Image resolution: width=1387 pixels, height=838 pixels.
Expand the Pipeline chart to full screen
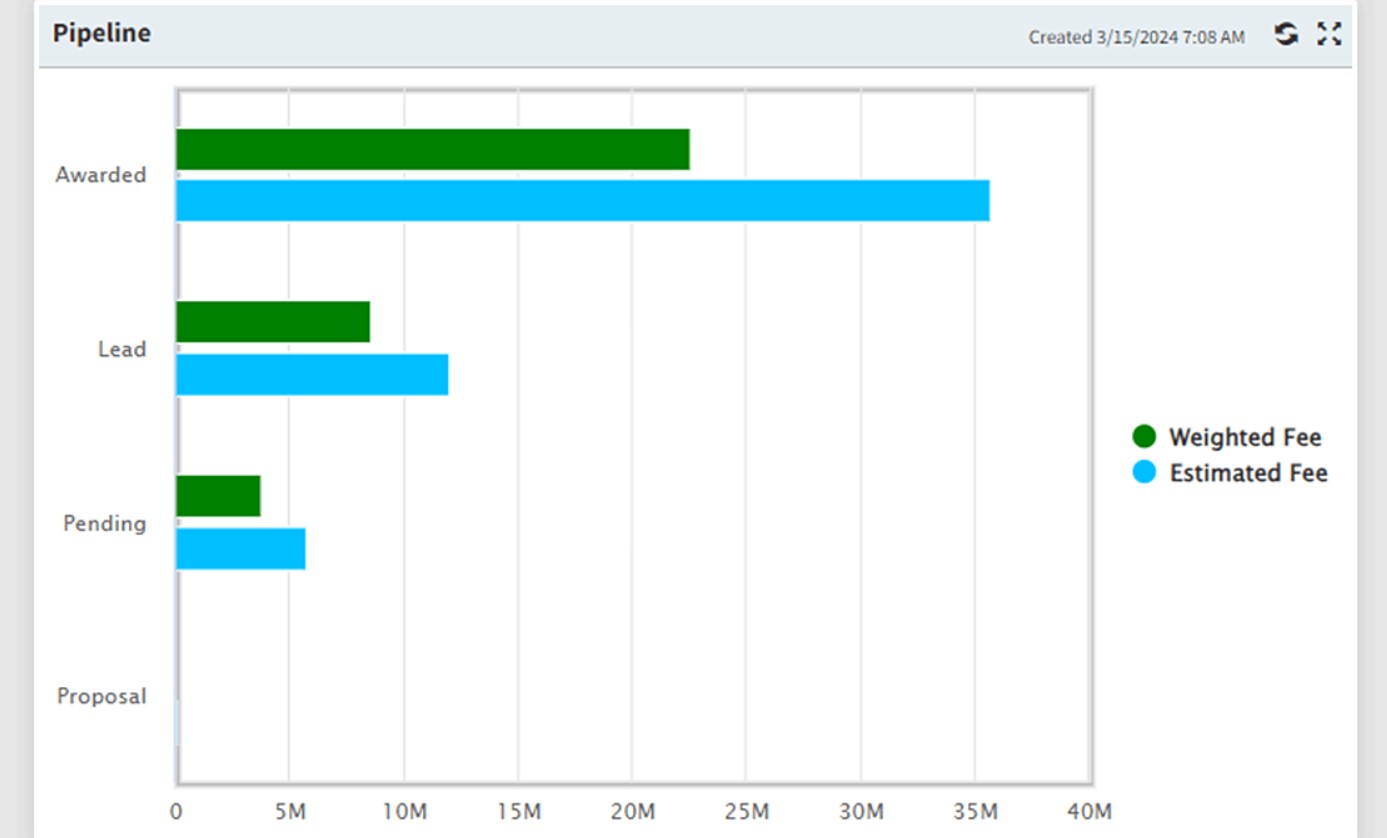pos(1329,35)
